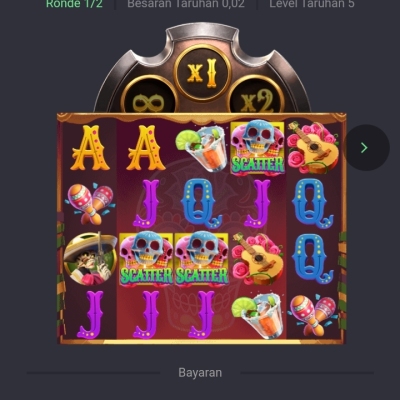
Task: Click the Level Taruhan 5 label
Action: point(312,4)
